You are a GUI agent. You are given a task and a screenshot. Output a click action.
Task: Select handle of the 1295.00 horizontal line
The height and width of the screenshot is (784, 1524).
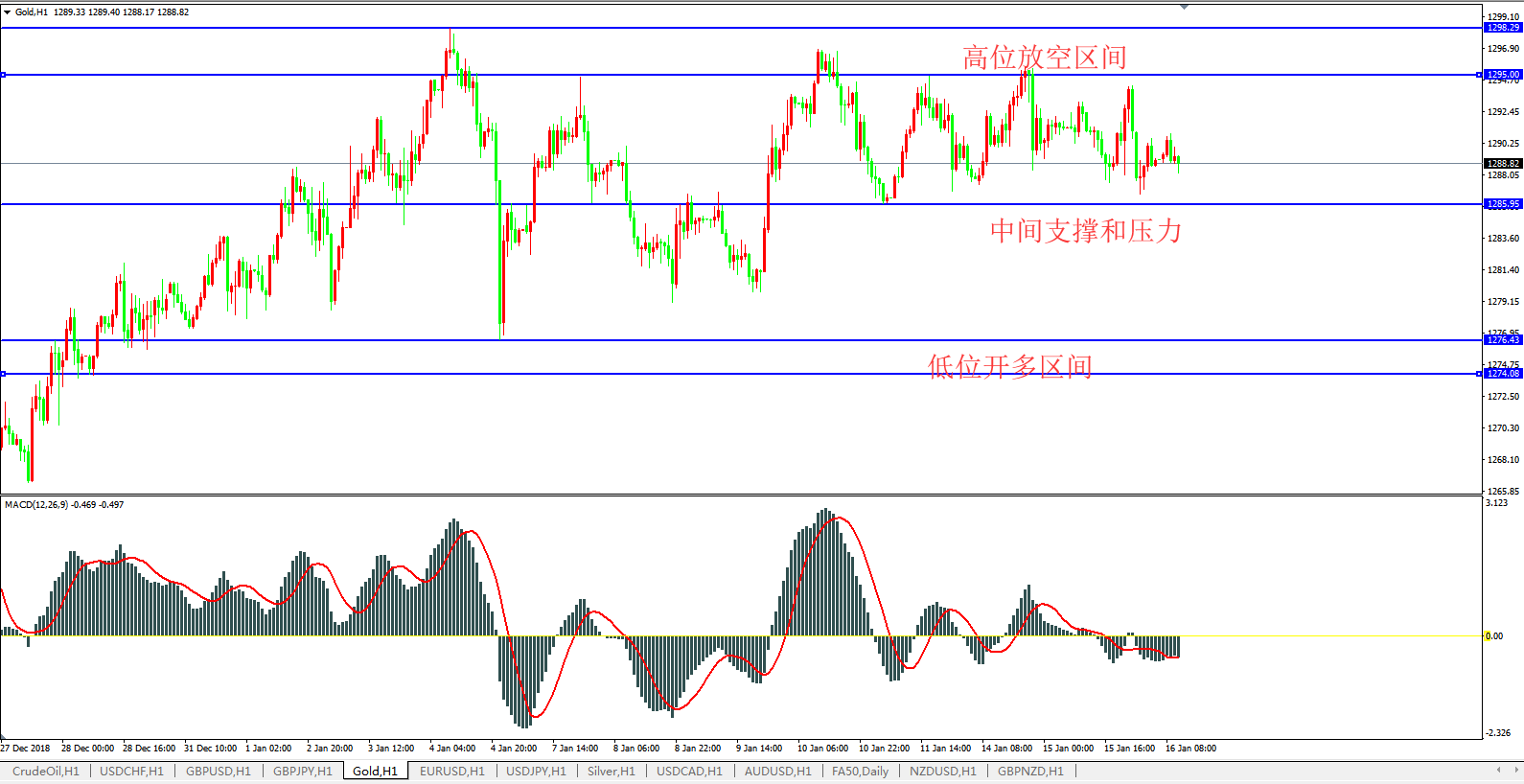4,75
